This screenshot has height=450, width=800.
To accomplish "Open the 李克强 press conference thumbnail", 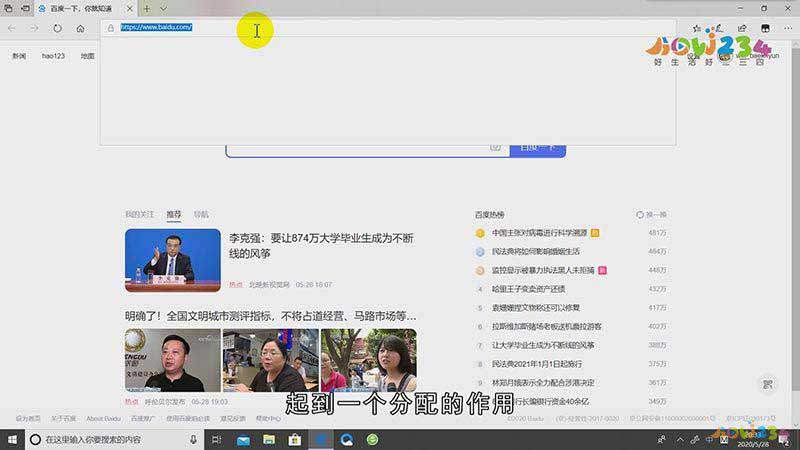I will [x=173, y=260].
